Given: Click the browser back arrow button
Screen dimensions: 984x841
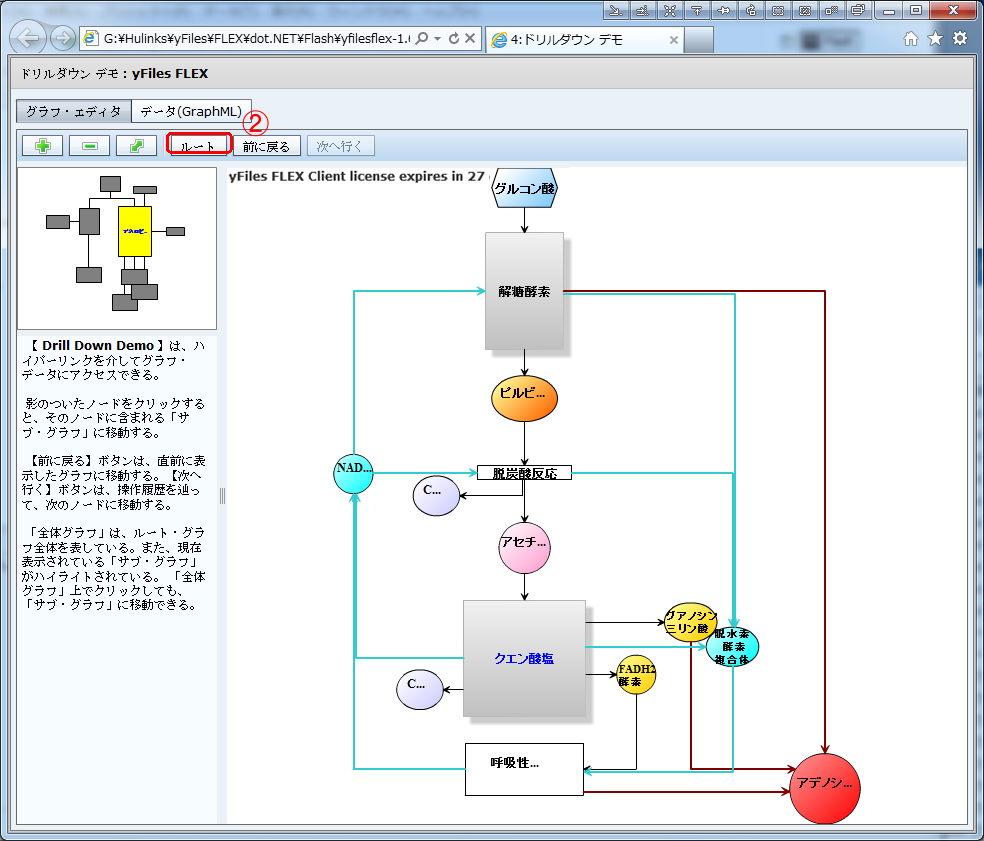Looking at the screenshot, I should click(29, 38).
